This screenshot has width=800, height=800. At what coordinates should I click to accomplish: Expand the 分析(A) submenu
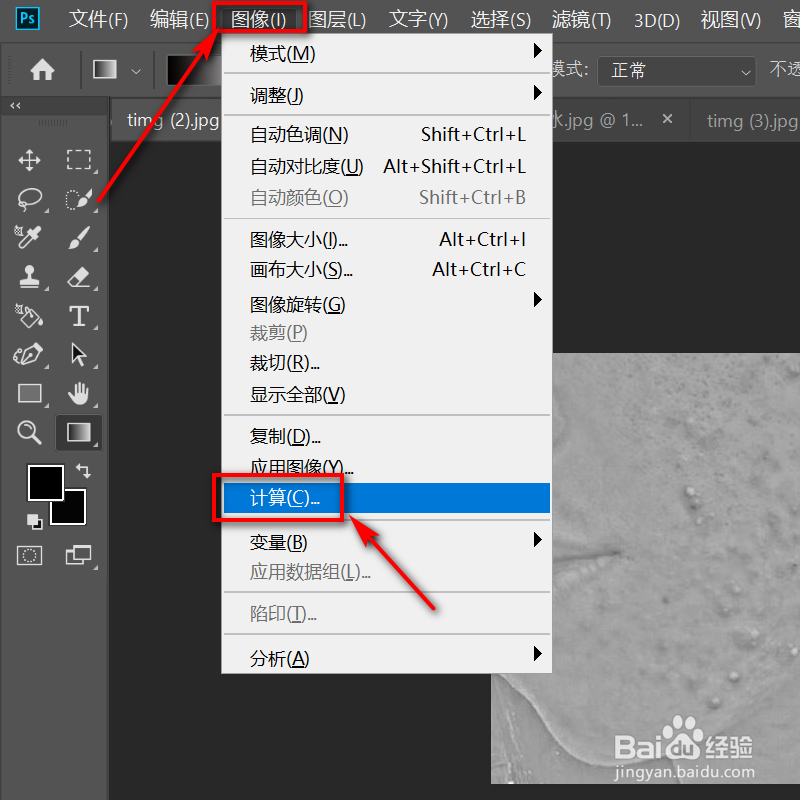click(x=387, y=658)
